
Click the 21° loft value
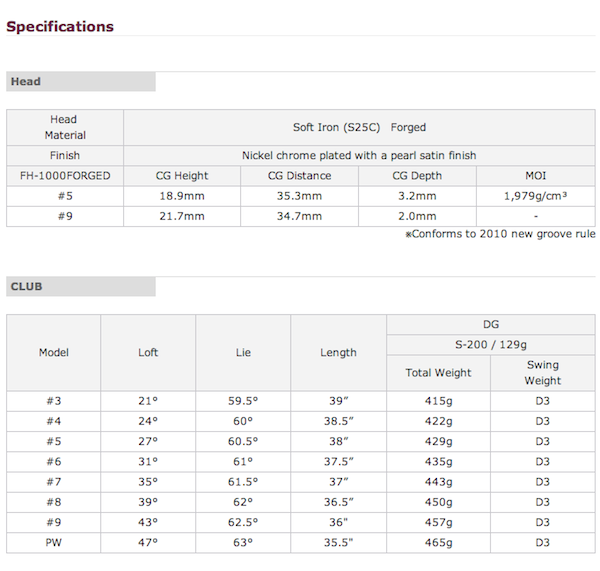tap(148, 401)
